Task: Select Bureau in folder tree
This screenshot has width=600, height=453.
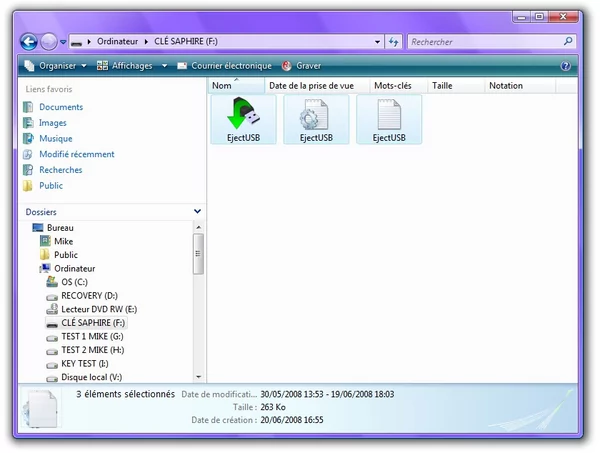Action: click(60, 228)
